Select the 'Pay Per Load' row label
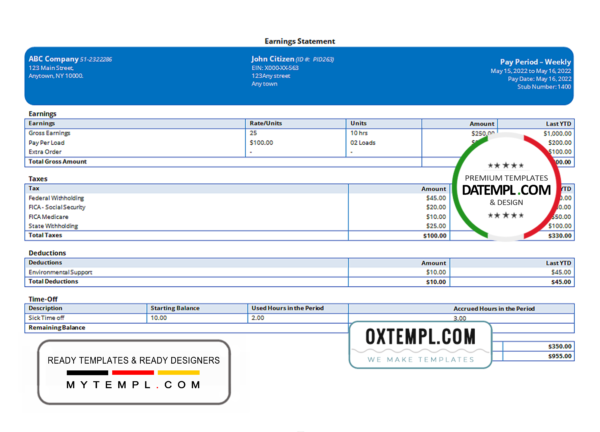 click(x=46, y=143)
